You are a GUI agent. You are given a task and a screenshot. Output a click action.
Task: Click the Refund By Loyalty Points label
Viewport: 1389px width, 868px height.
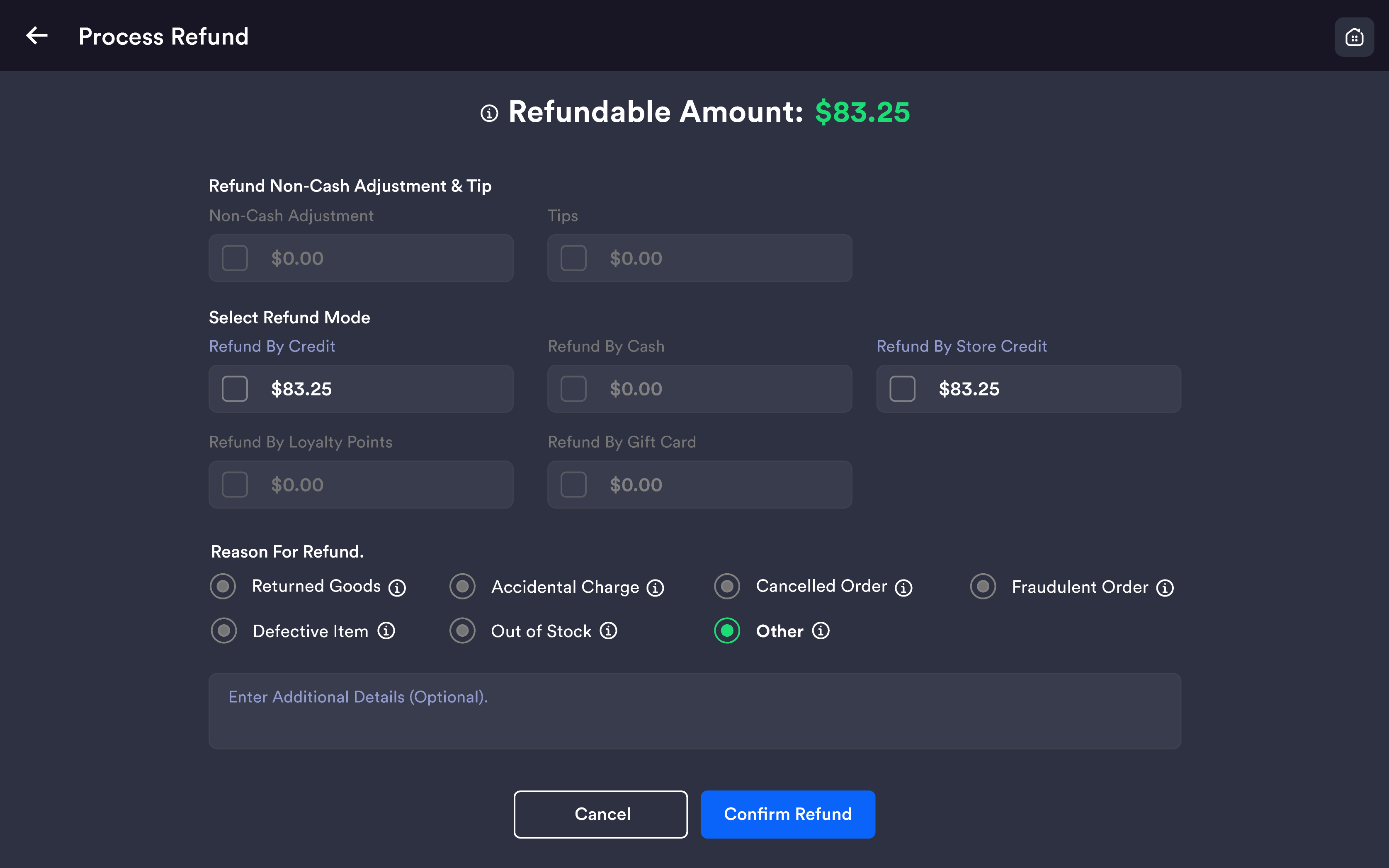pos(301,442)
